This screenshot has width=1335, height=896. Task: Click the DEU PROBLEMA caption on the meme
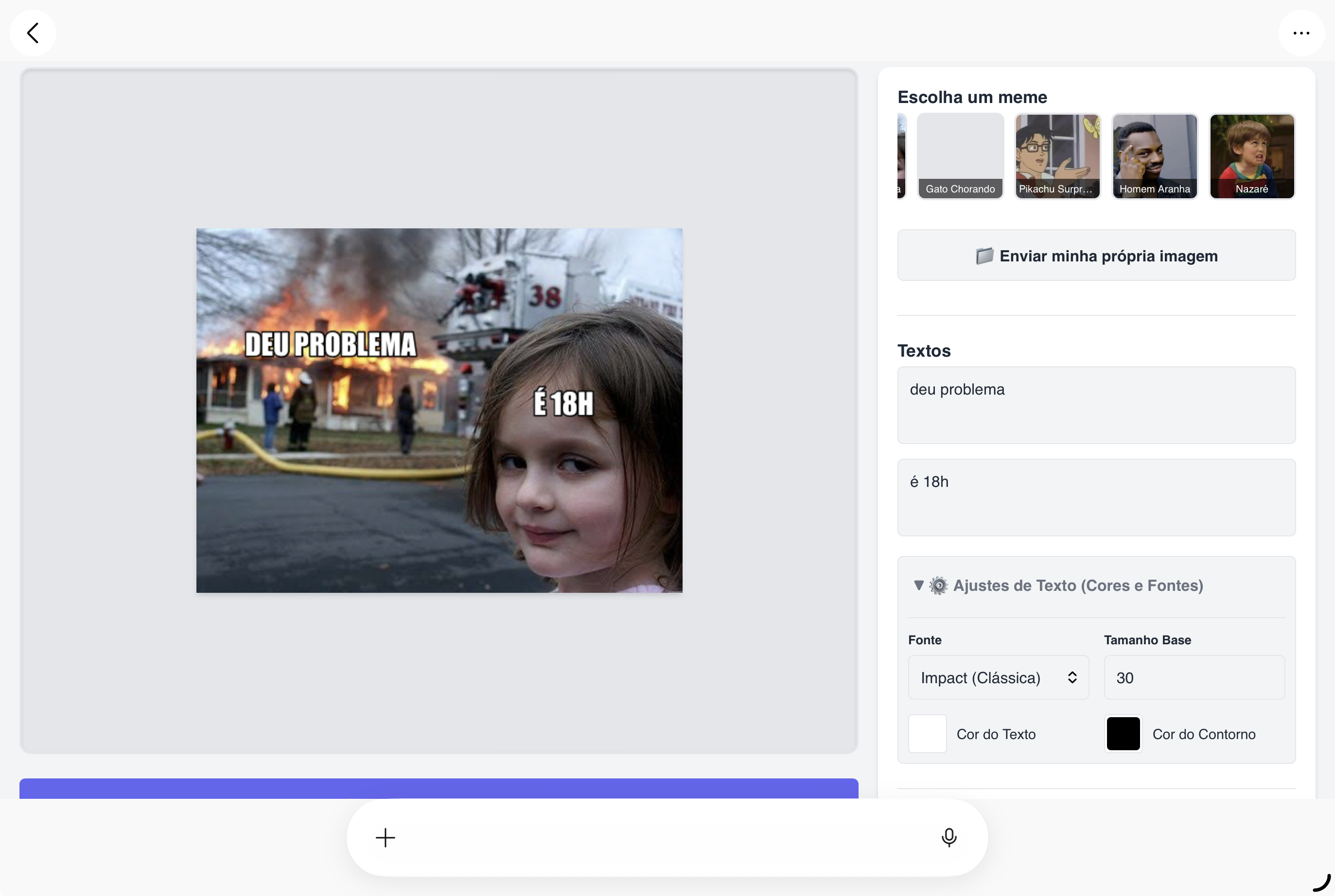[331, 345]
